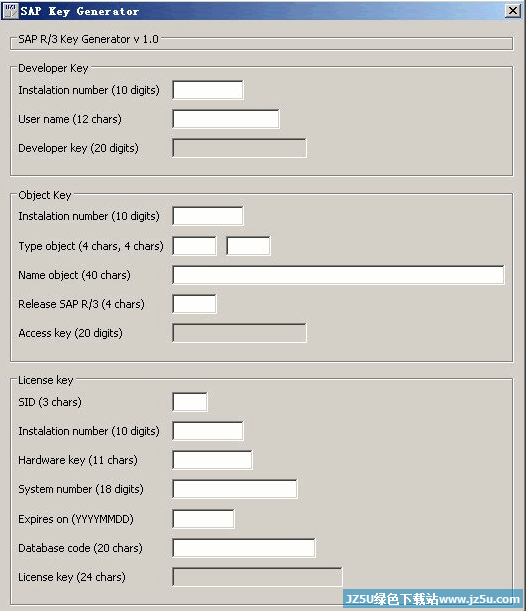Click the System number (18 digits) field
The width and height of the screenshot is (526, 611).
(x=235, y=489)
